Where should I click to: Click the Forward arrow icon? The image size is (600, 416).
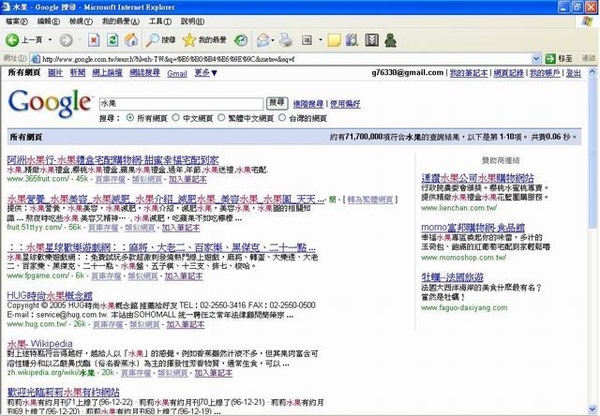(66, 40)
